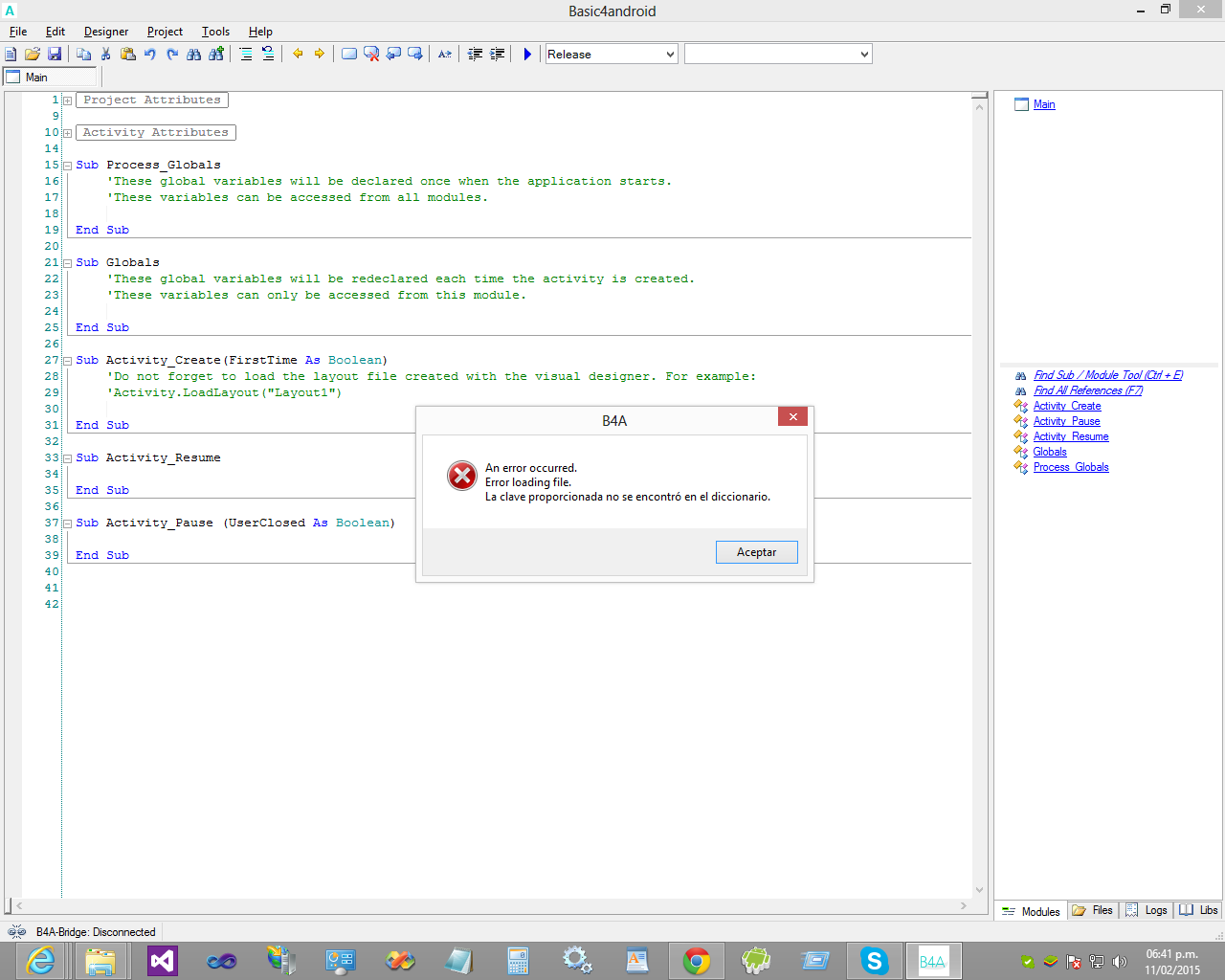The width and height of the screenshot is (1225, 980).
Task: Open the Project menu
Action: (165, 32)
